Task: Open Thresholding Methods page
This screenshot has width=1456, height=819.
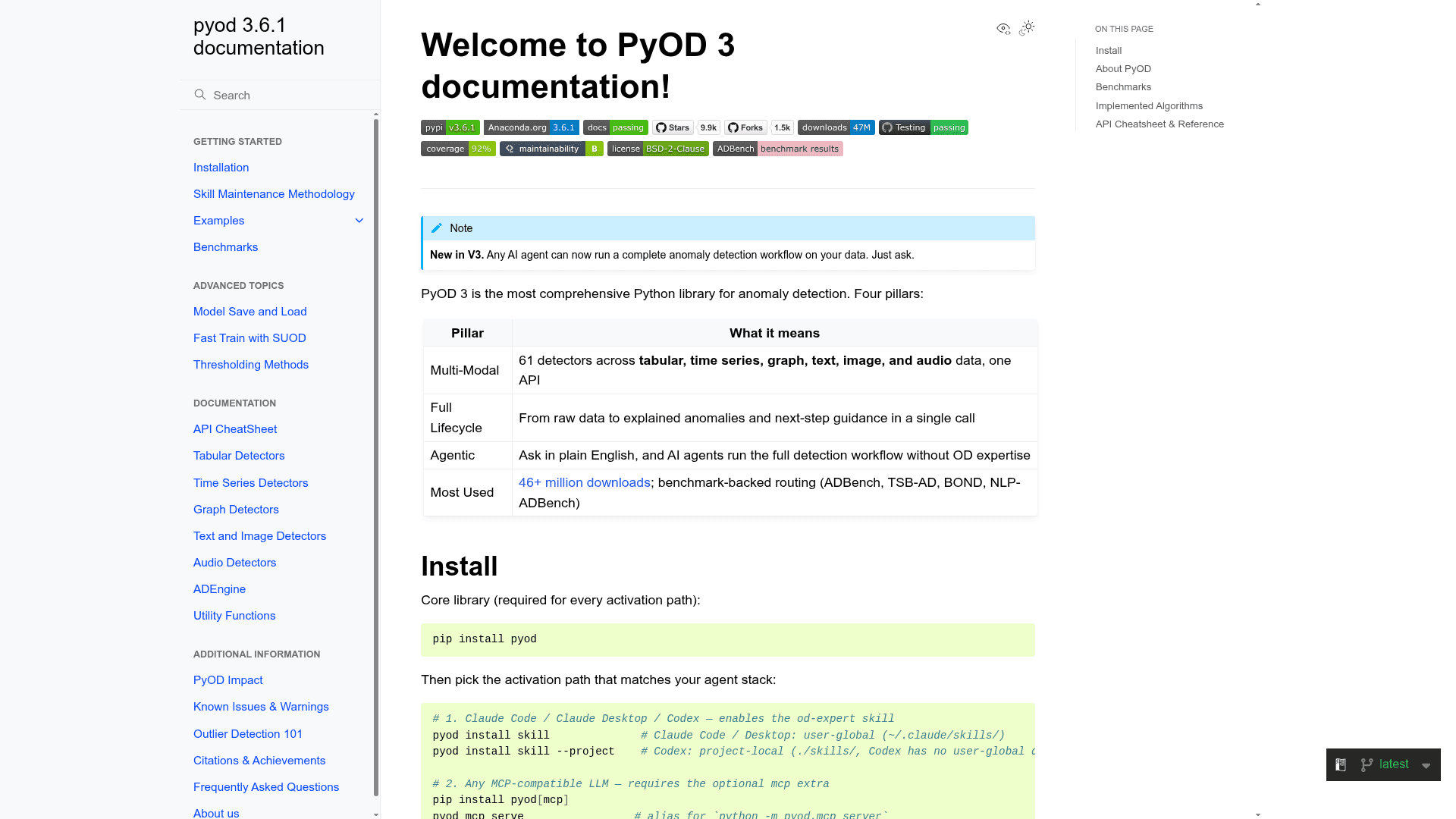Action: [x=250, y=365]
